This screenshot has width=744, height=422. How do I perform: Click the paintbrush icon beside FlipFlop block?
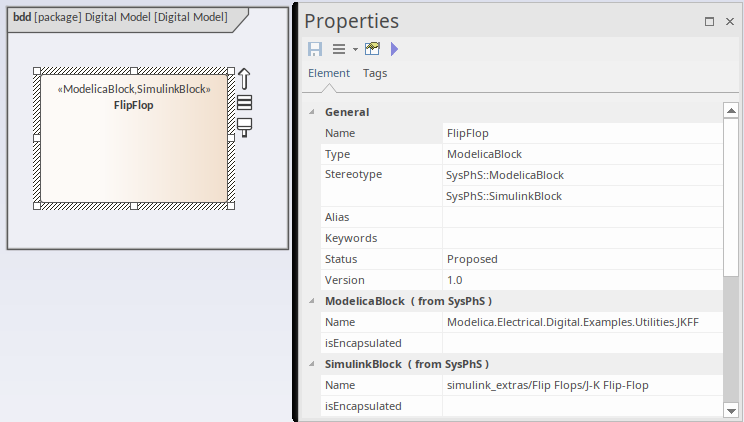pyautogui.click(x=244, y=126)
